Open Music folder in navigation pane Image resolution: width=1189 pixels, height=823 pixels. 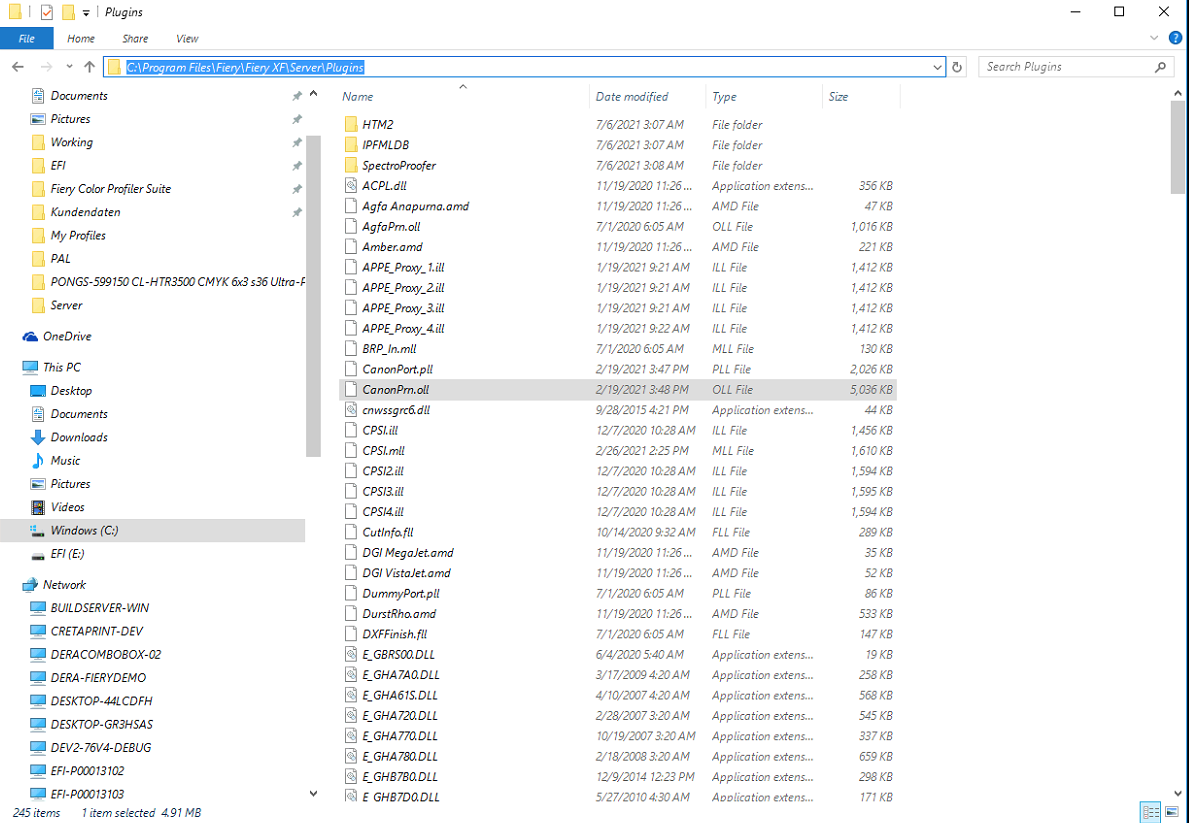[65, 460]
